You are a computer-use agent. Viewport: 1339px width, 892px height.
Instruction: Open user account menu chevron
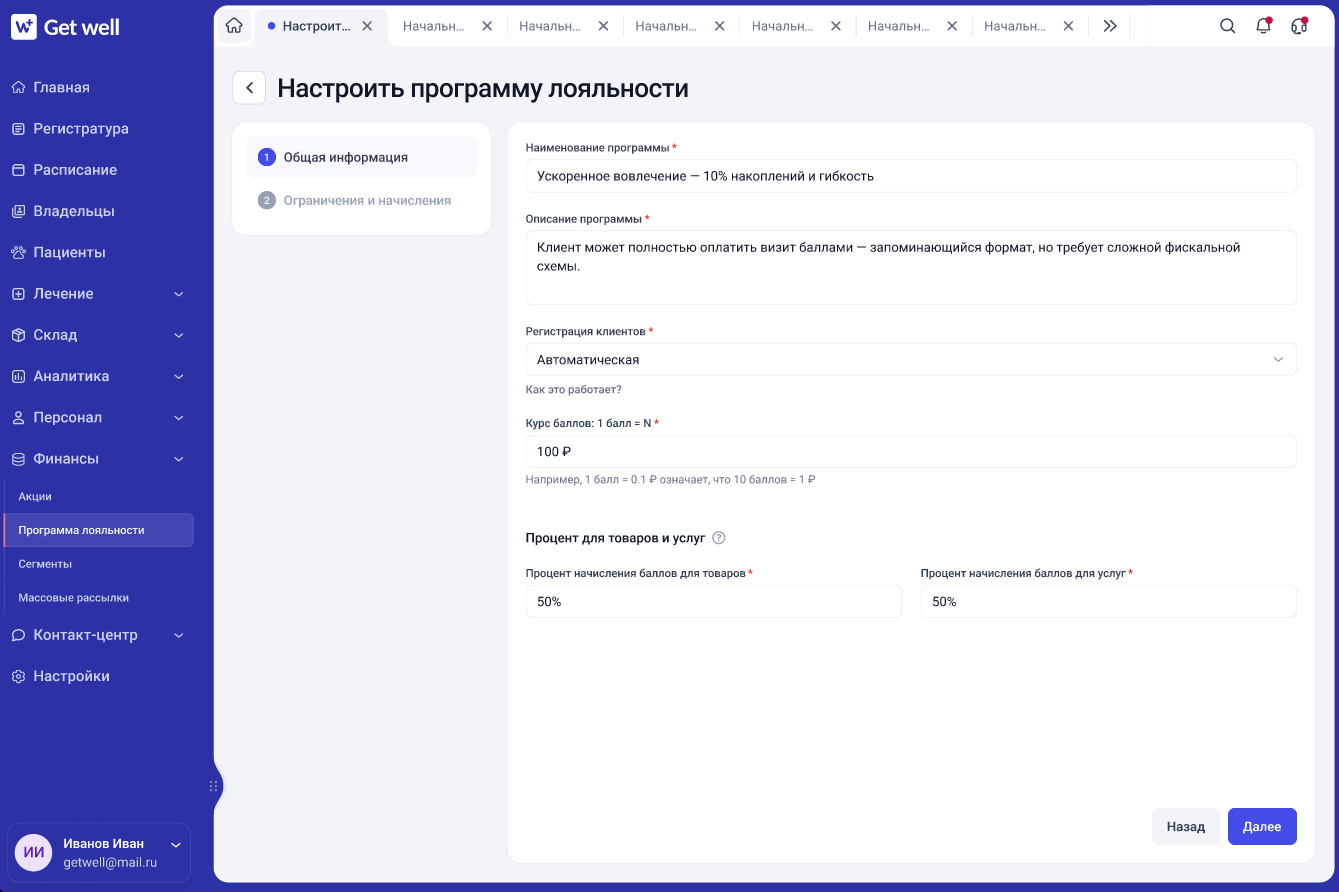pos(176,845)
